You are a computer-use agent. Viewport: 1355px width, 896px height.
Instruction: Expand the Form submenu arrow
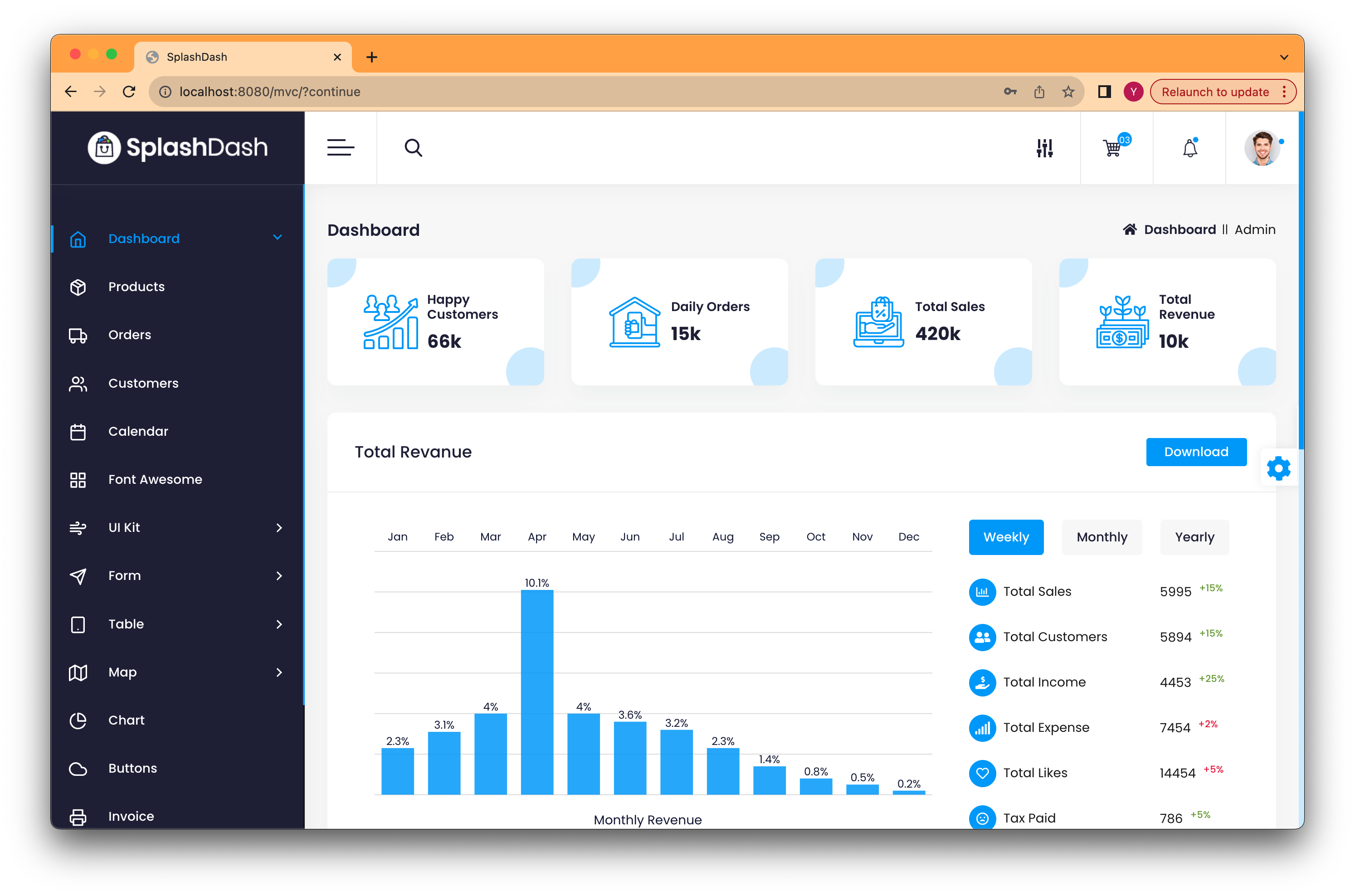[279, 575]
